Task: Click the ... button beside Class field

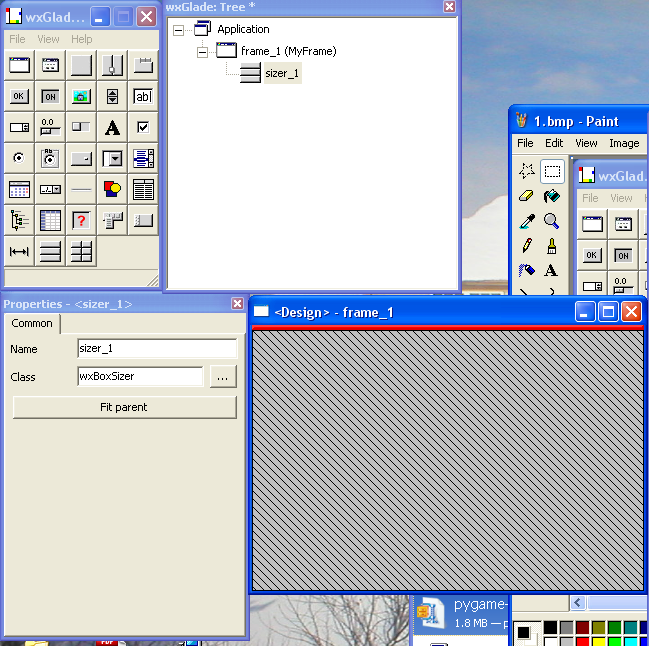Action: click(223, 377)
